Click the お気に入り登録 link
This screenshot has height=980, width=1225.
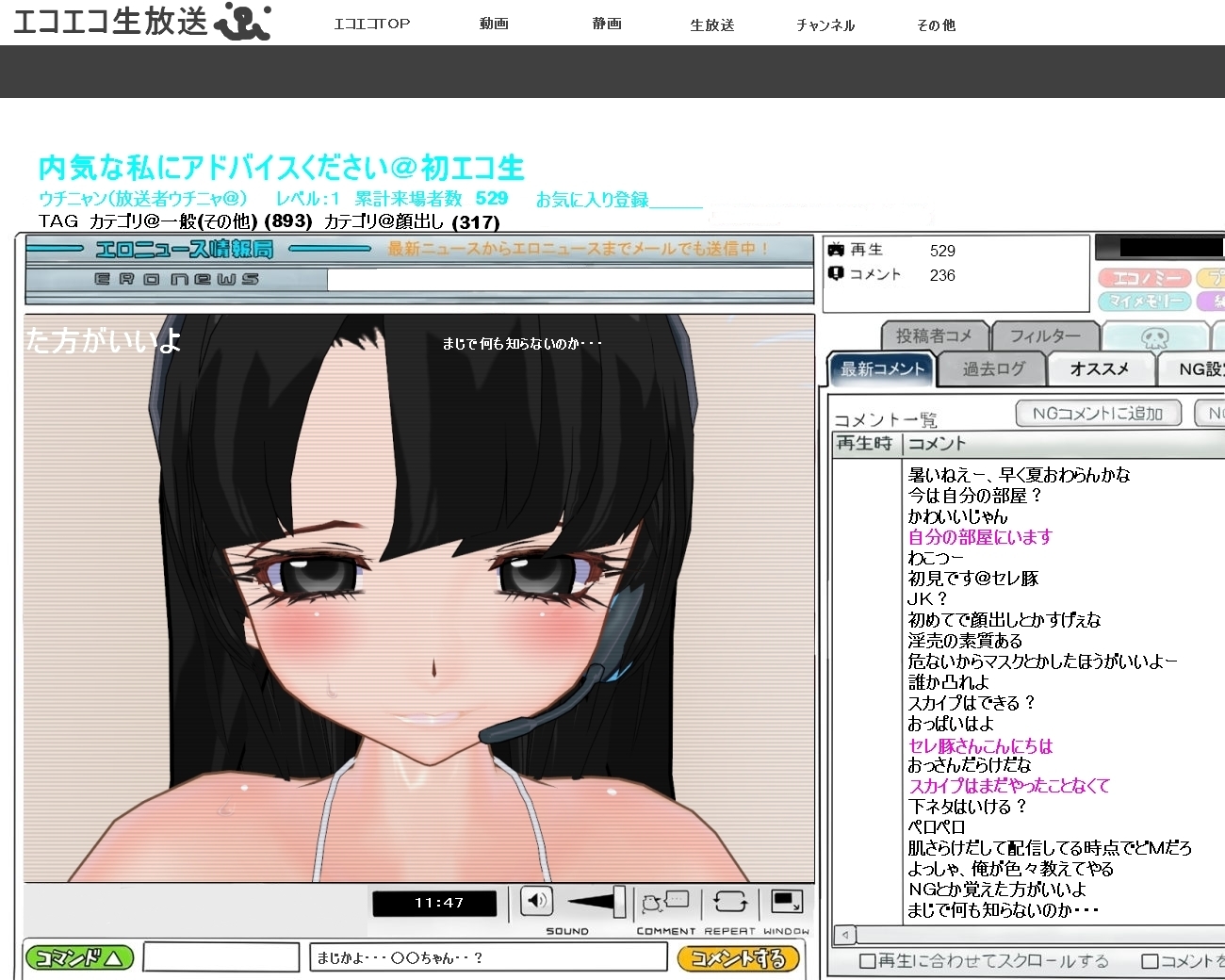(x=592, y=200)
